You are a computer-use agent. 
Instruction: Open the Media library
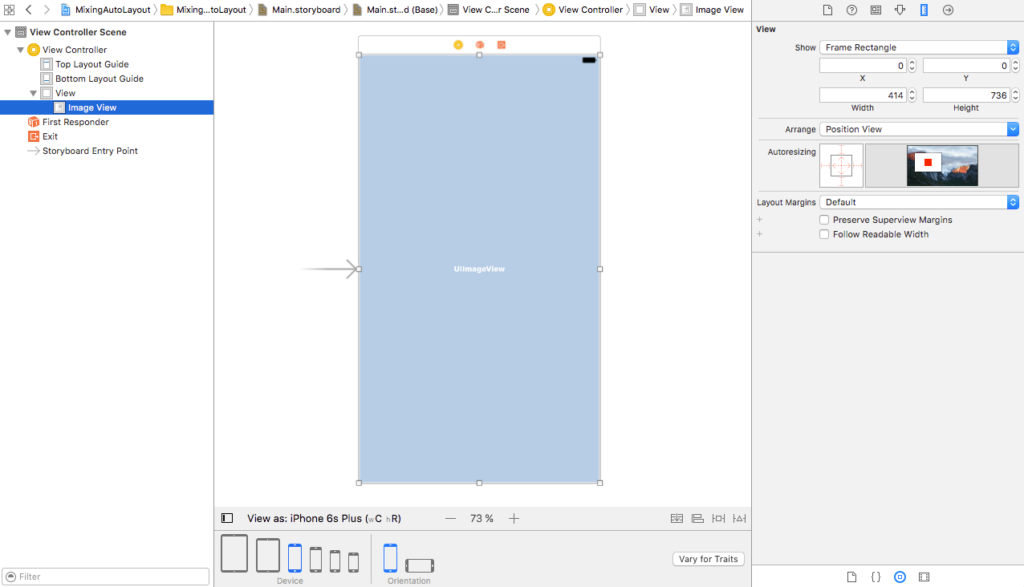coord(923,576)
